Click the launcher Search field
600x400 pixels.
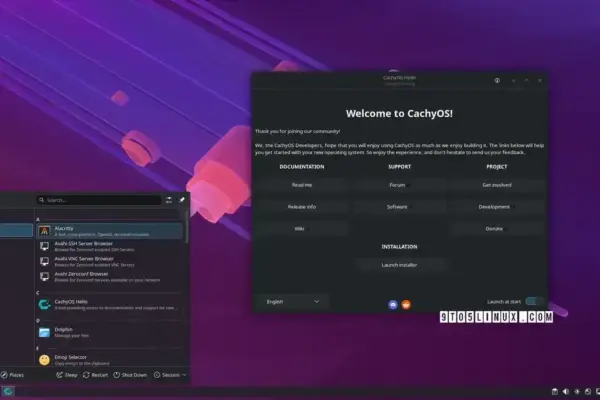99,200
